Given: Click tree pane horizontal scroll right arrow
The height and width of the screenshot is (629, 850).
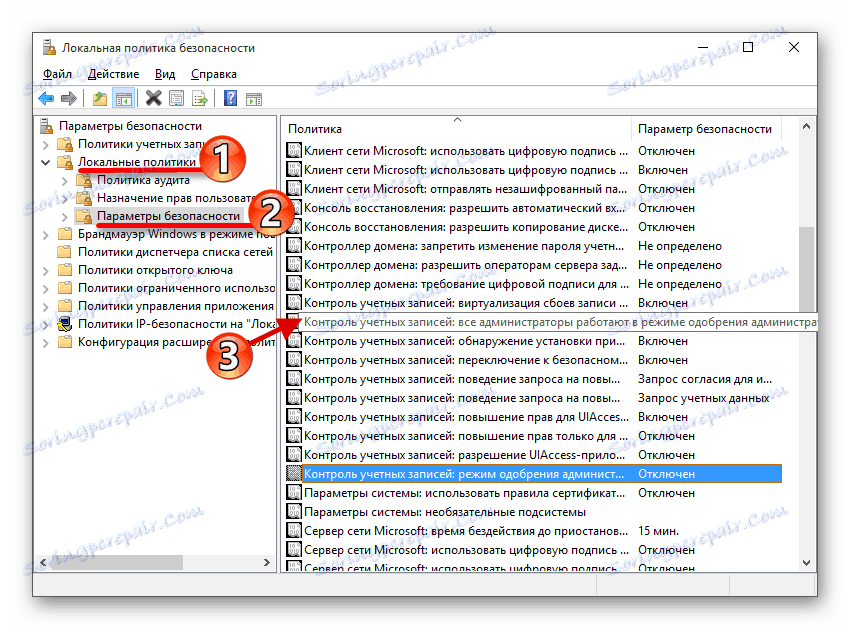Looking at the screenshot, I should click(267, 562).
